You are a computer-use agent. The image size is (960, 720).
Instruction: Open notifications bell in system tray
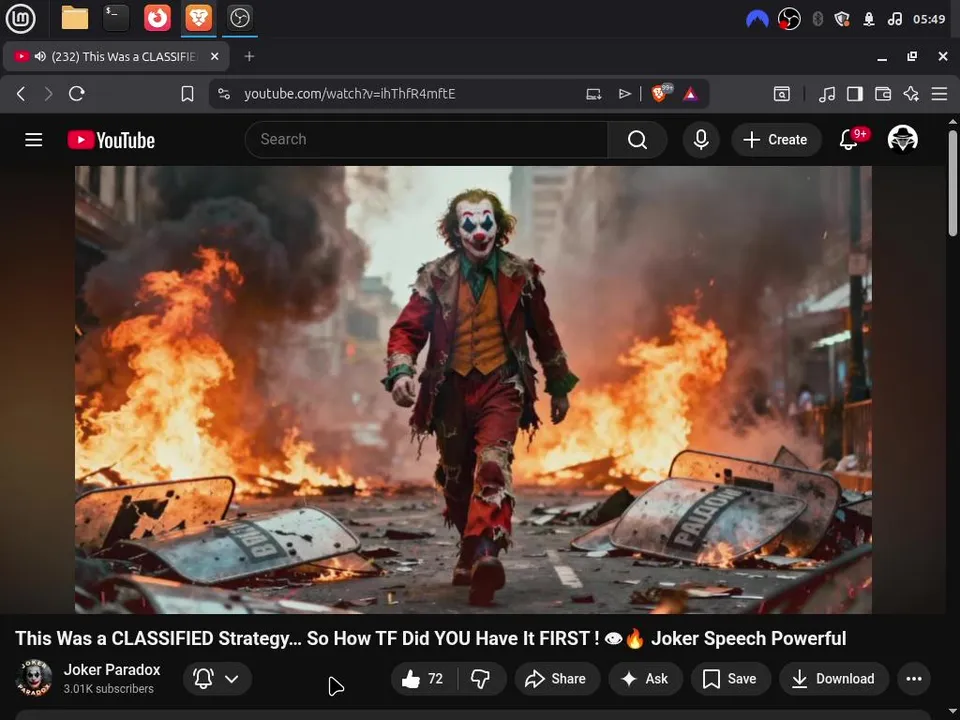tap(869, 19)
